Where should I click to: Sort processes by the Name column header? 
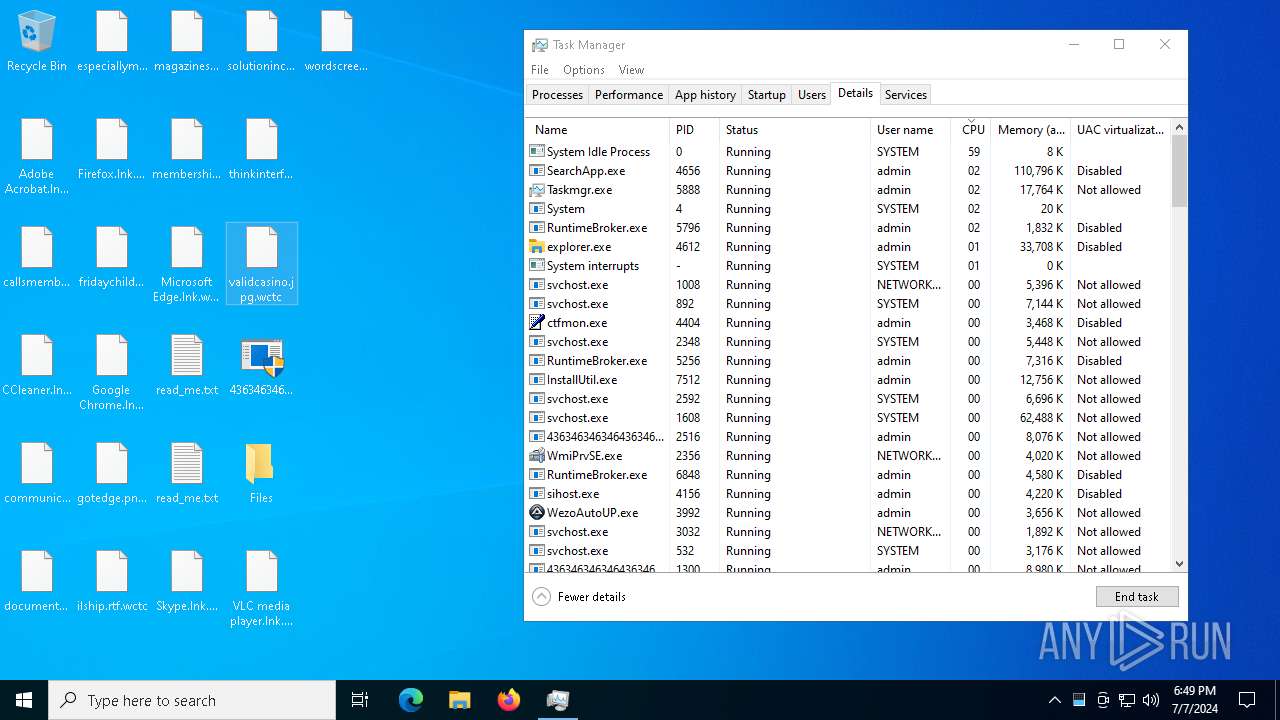coord(598,130)
